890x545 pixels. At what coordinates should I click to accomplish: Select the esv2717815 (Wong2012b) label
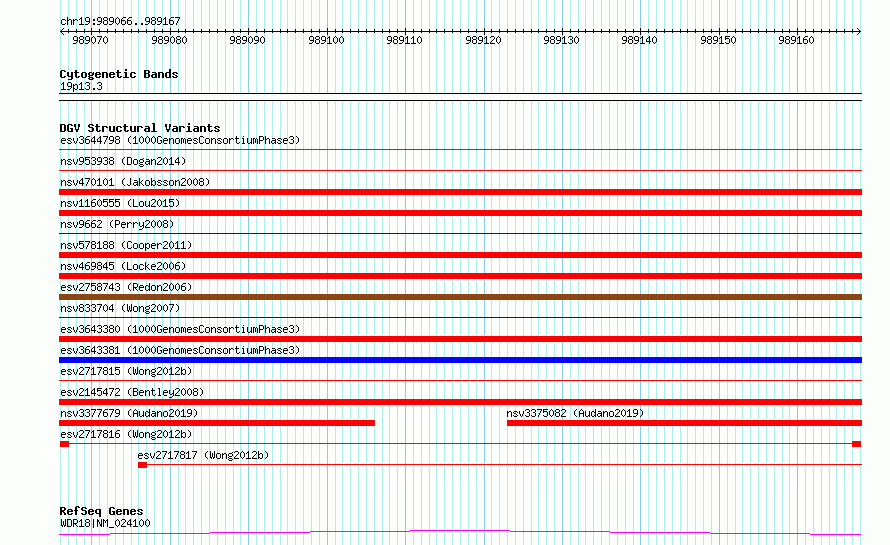[x=126, y=371]
